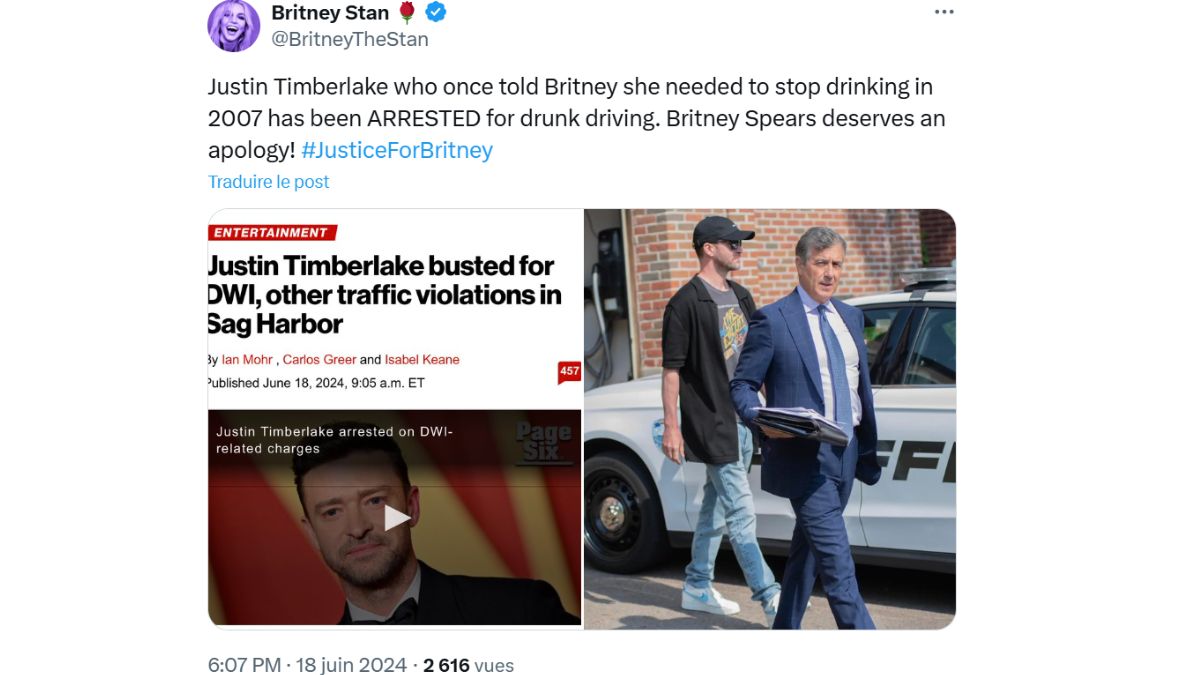Open the tweet's more options menu
1200x675 pixels.
(944, 12)
